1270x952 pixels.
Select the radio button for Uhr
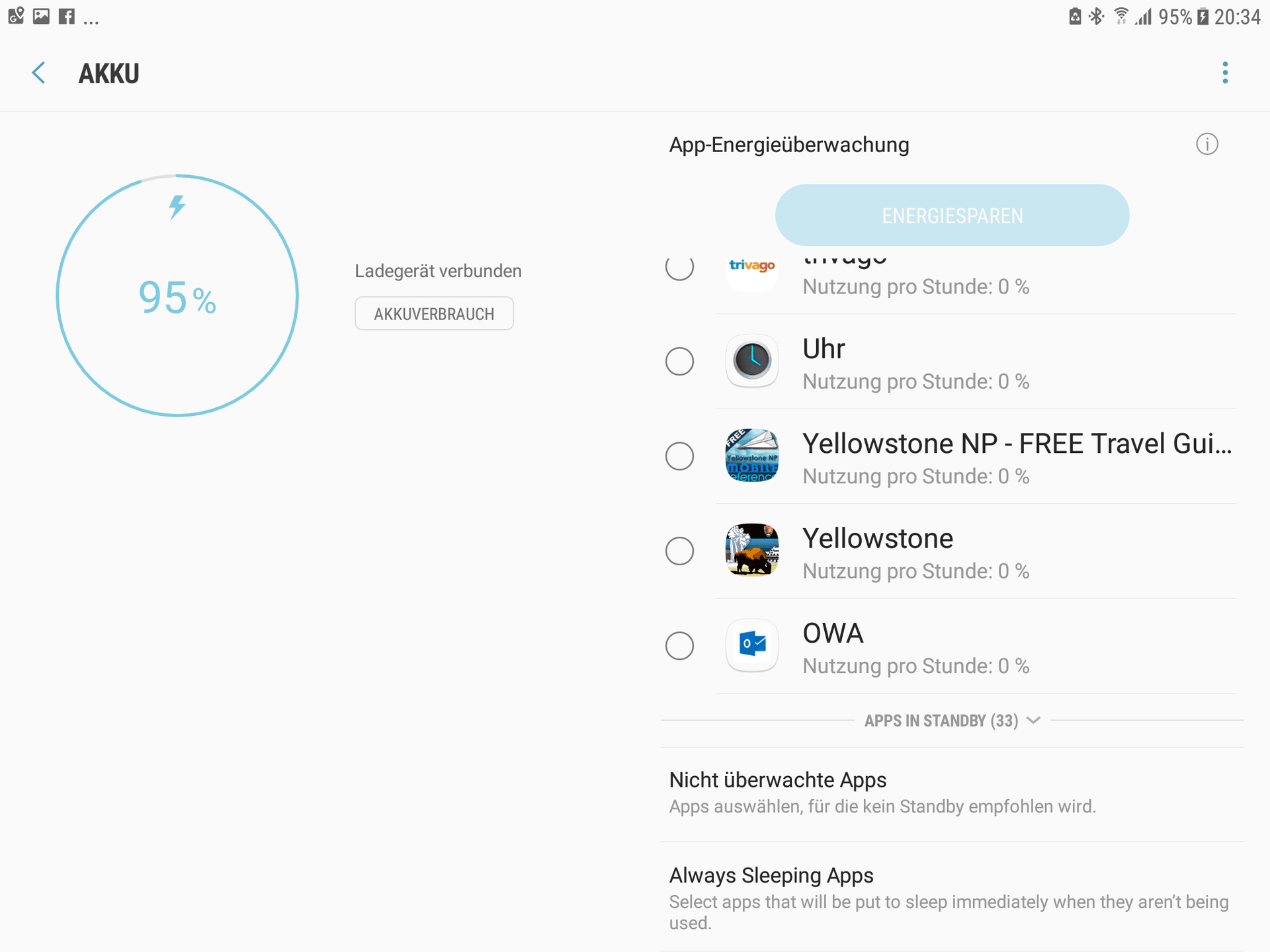679,361
